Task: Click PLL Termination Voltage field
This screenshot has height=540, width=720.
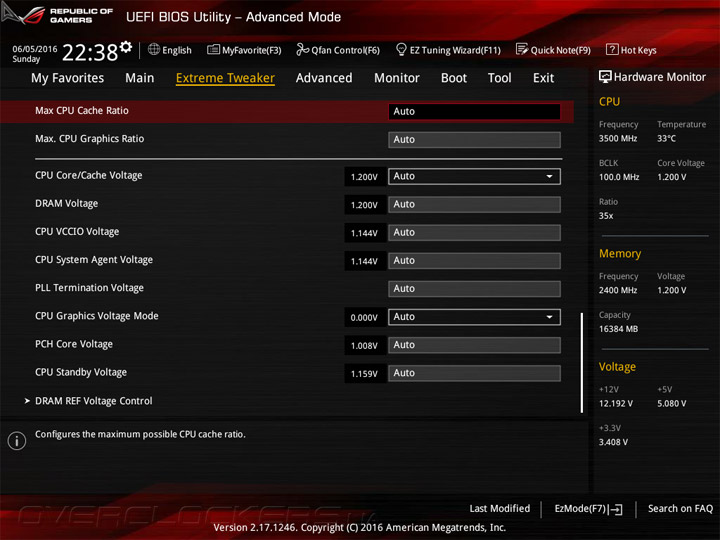Action: coord(474,289)
